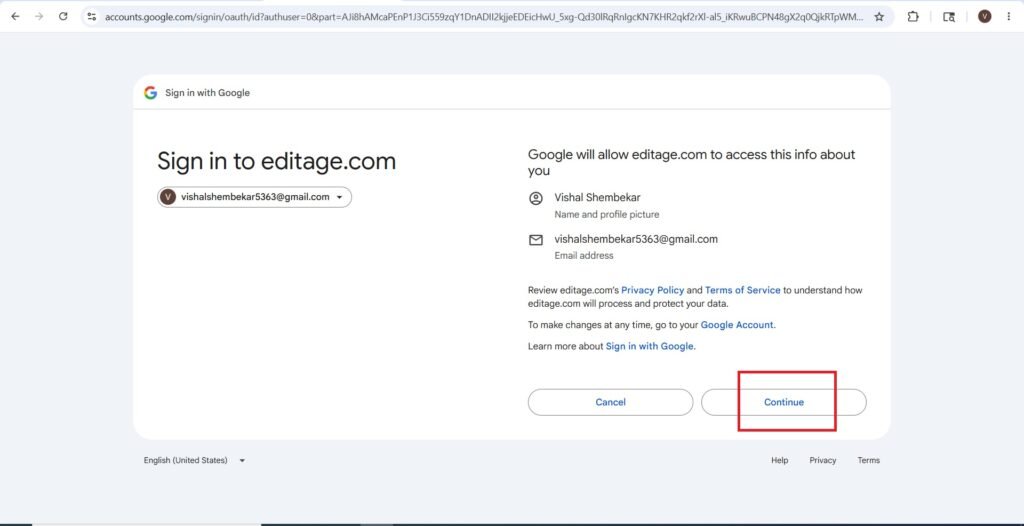Click the V avatar in account chip

[168, 197]
